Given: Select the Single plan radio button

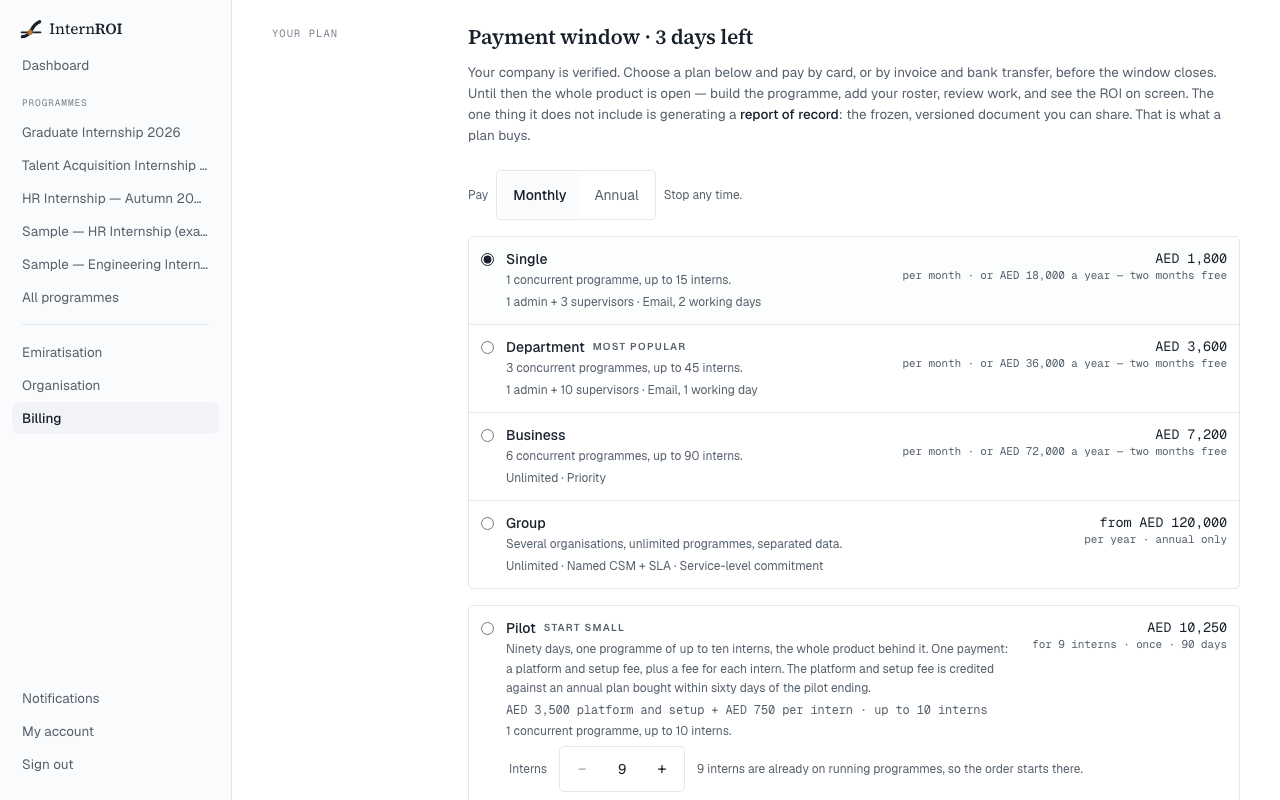Looking at the screenshot, I should [x=487, y=259].
